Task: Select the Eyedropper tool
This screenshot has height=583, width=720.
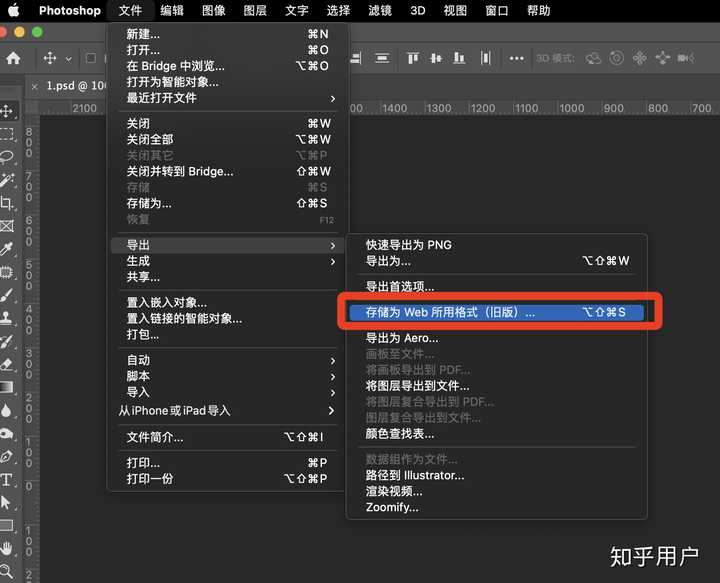Action: (x=7, y=249)
